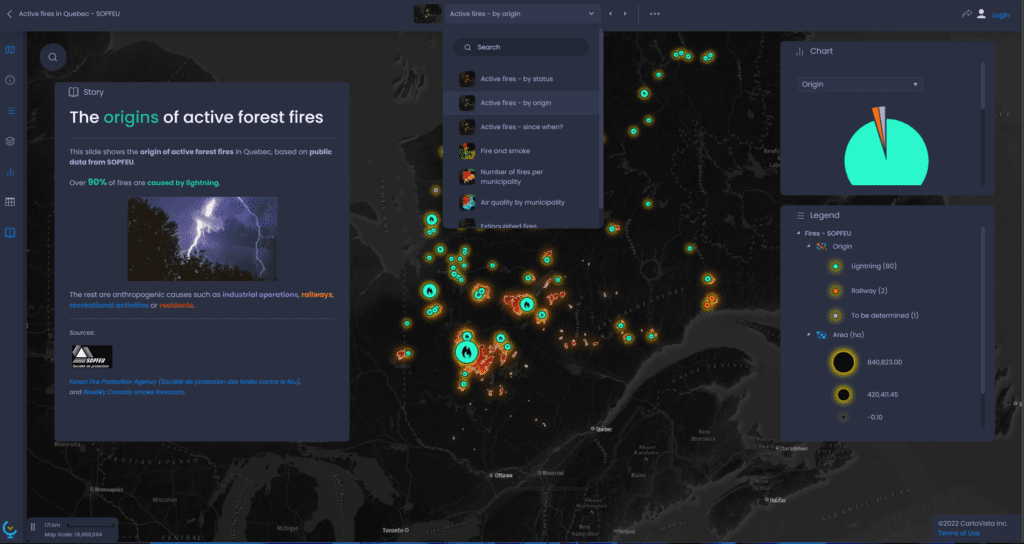This screenshot has height=544, width=1024.
Task: Open the map view icon in sidebar
Action: 10,50
